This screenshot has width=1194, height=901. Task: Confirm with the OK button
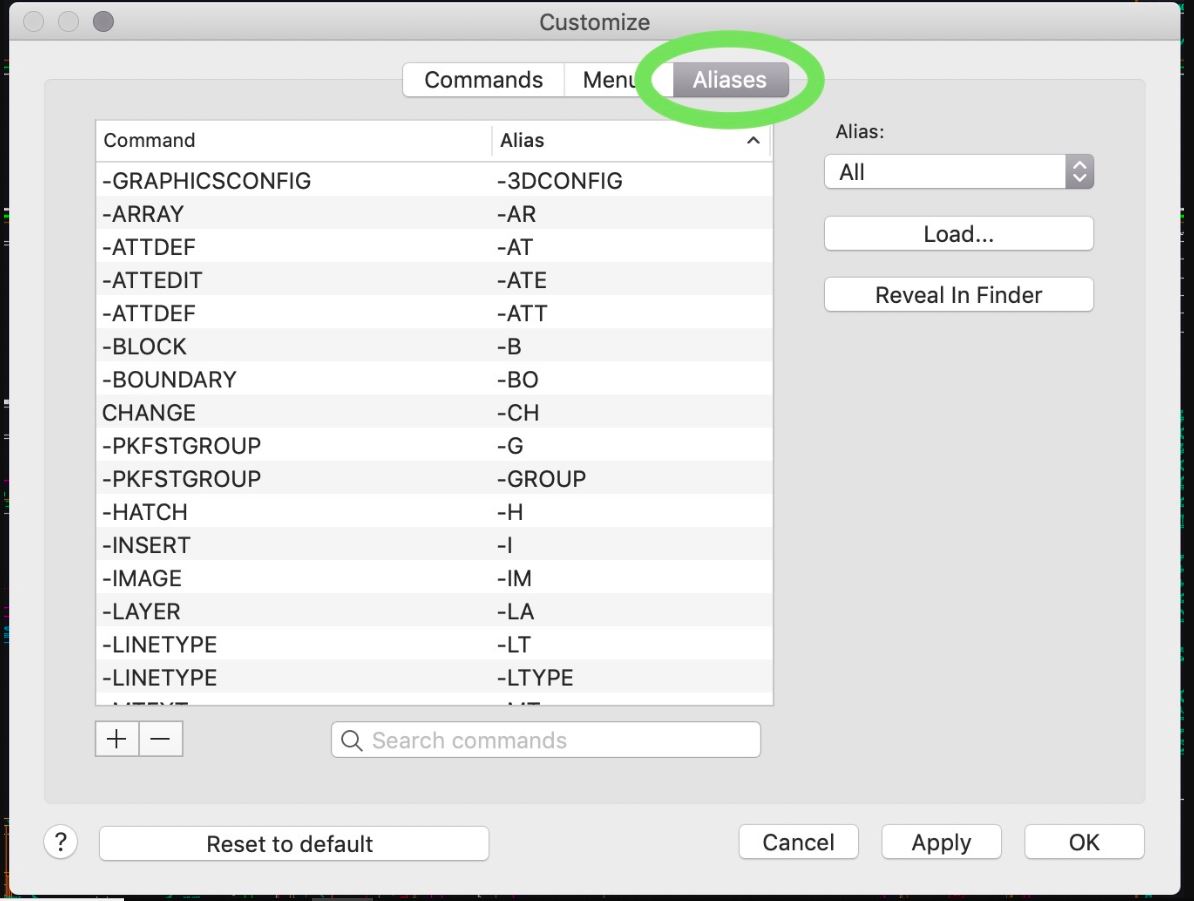pos(1084,842)
